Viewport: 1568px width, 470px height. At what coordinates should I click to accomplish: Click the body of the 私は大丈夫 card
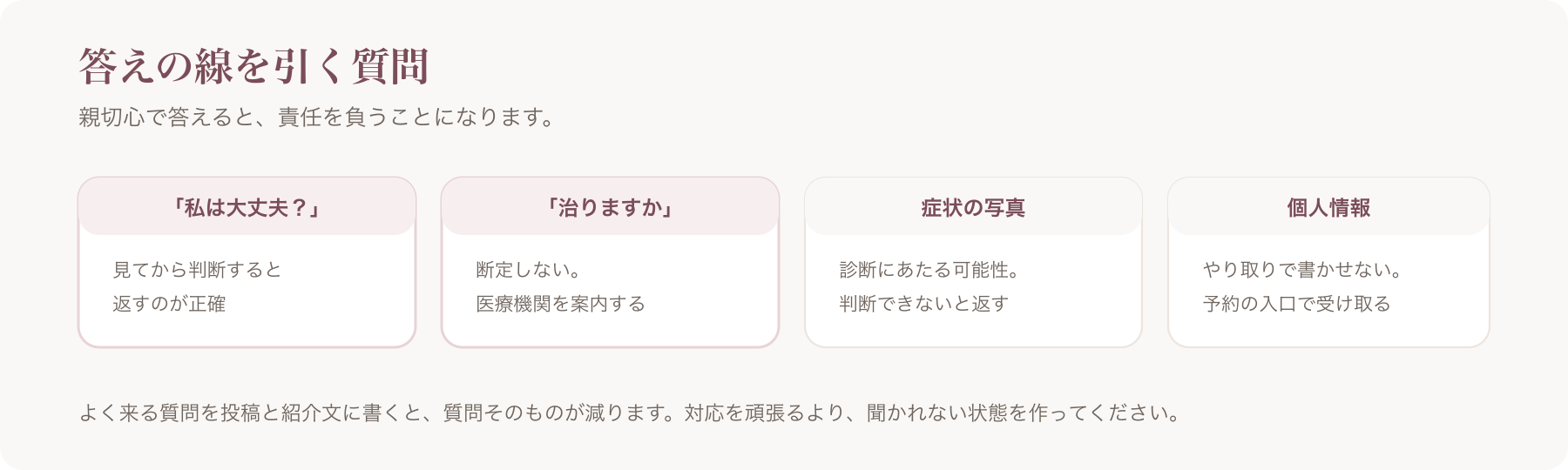[x=247, y=290]
